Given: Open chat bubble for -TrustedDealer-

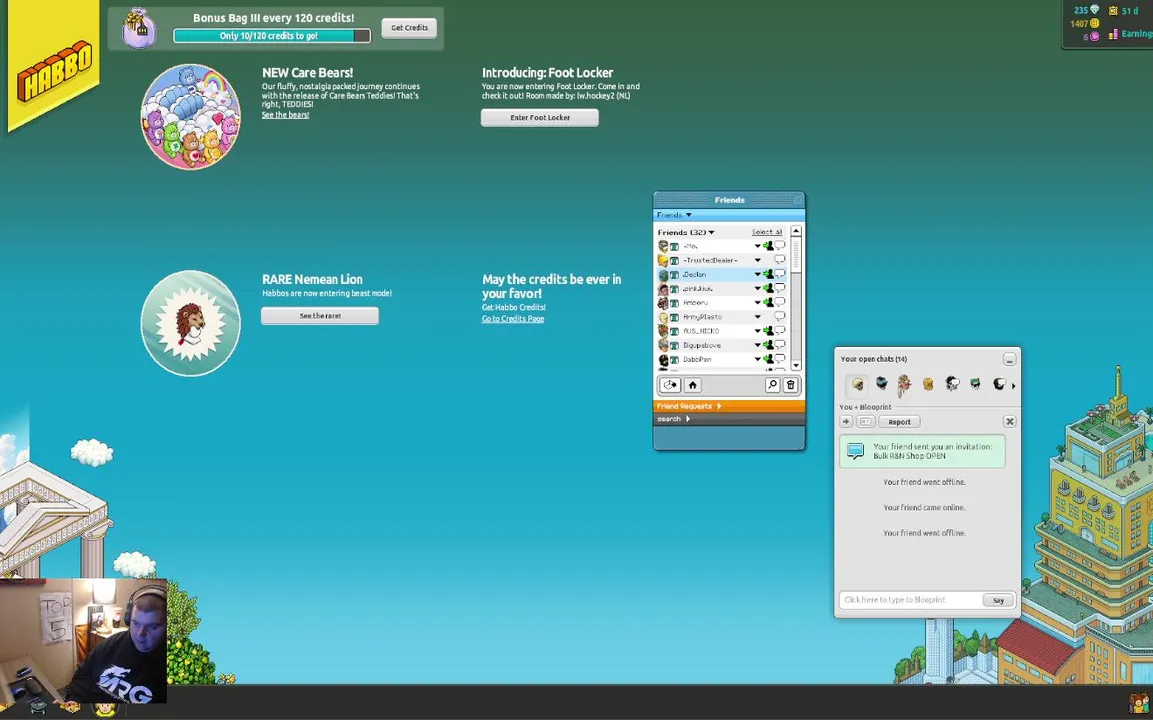Looking at the screenshot, I should (x=779, y=260).
